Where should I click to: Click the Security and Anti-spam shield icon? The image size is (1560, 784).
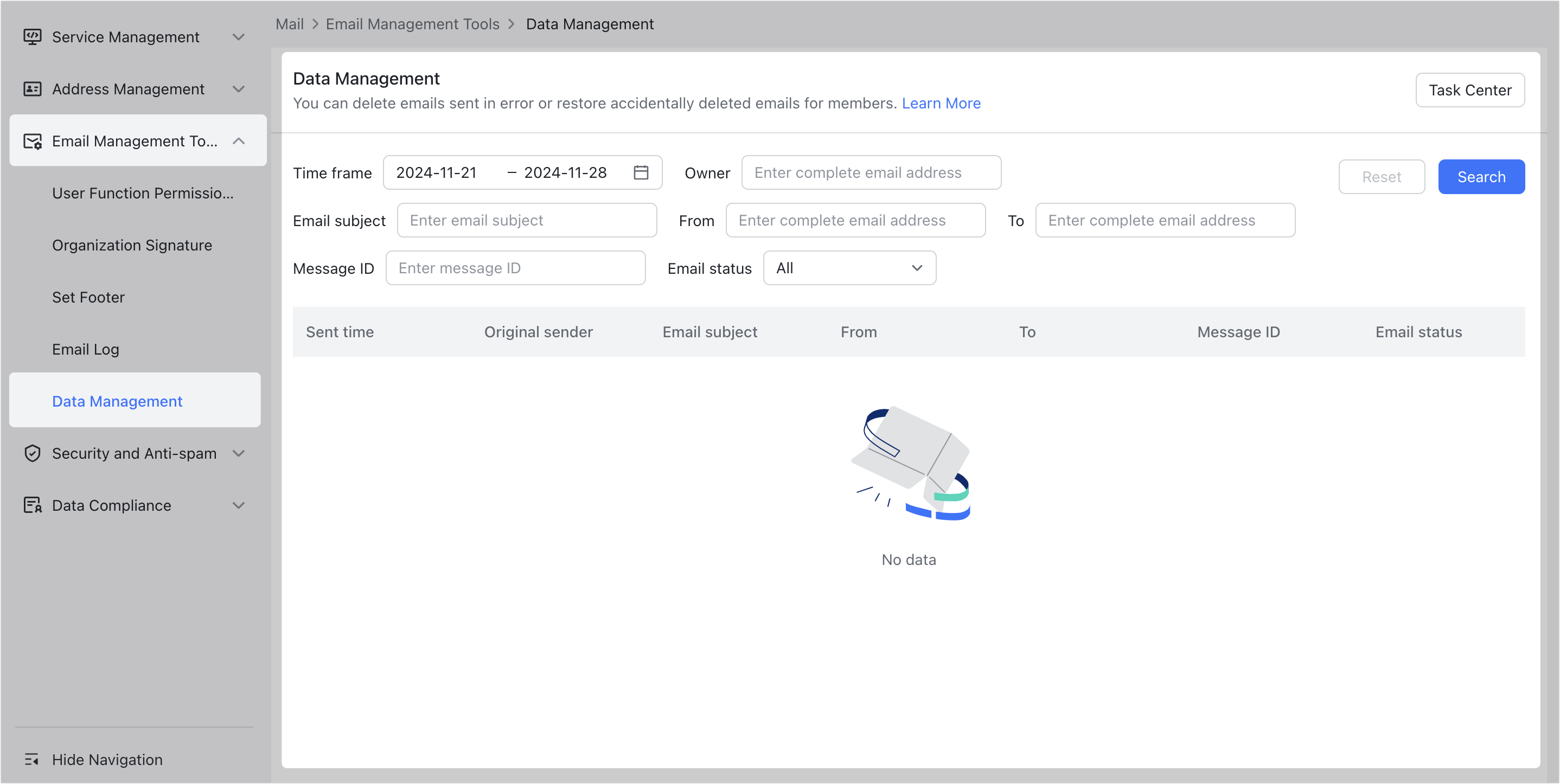[32, 453]
